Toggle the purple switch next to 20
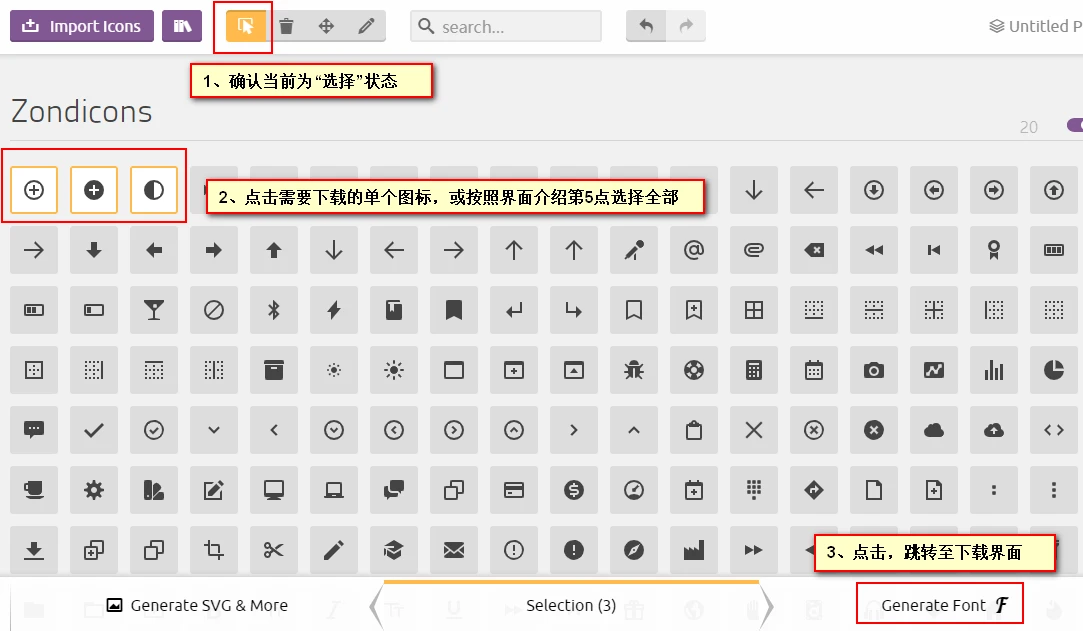Viewport: 1083px width, 631px height. (1075, 125)
